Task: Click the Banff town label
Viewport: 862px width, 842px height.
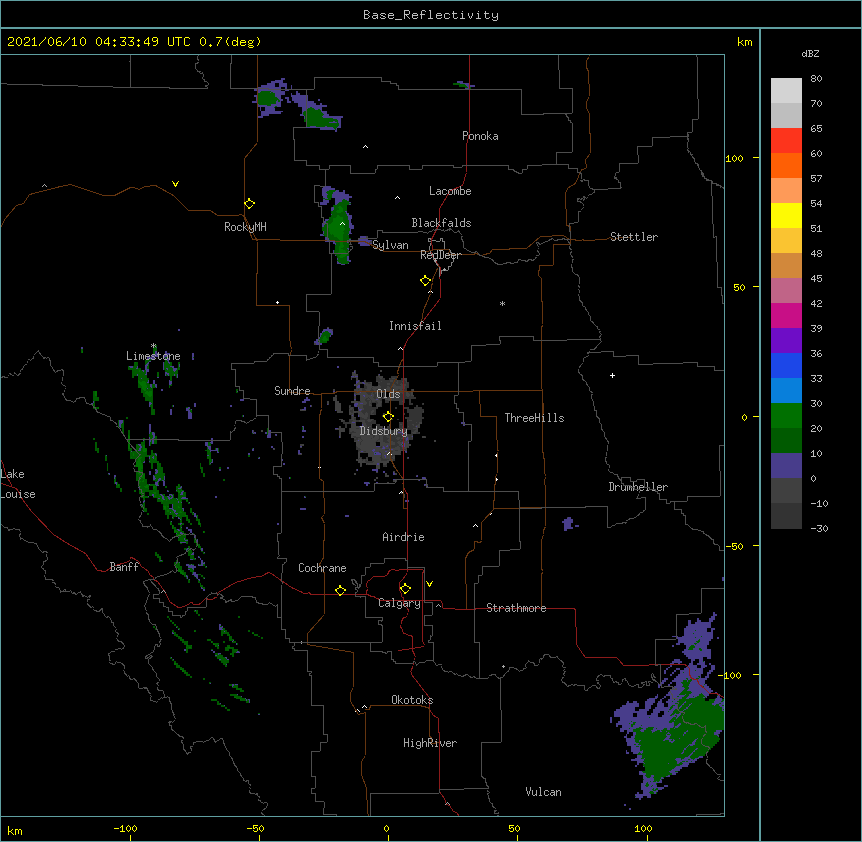Action: 124,567
